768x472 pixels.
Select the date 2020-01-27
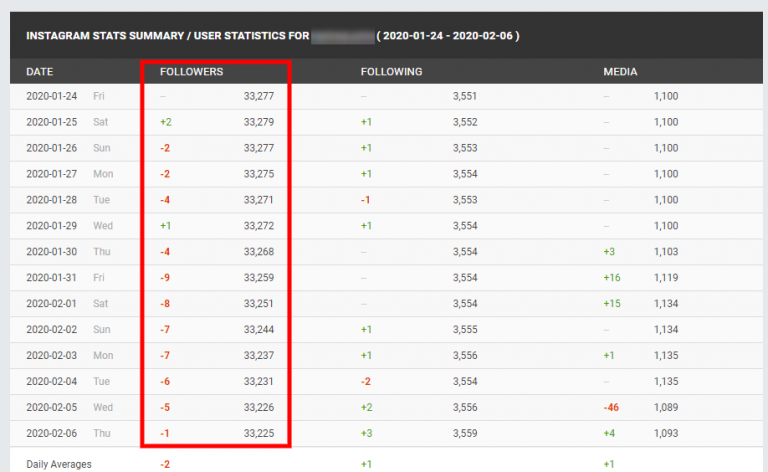[x=51, y=174]
